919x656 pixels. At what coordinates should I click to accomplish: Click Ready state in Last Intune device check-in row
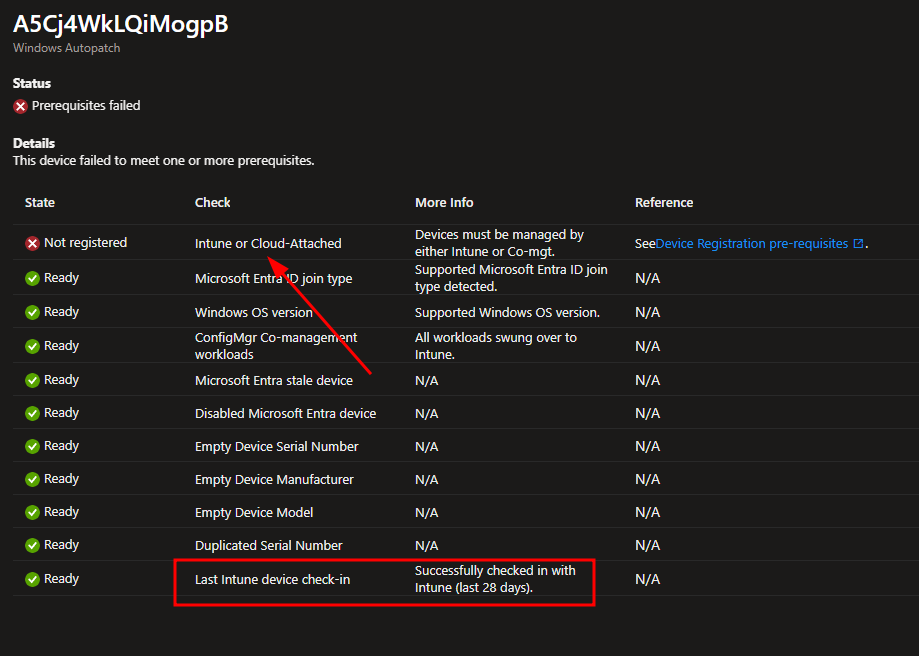62,579
